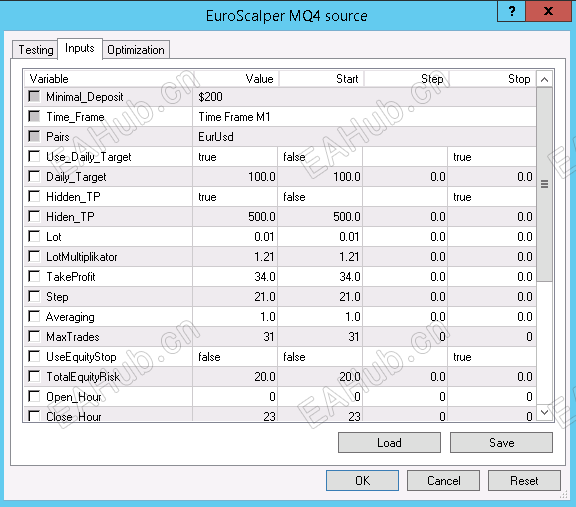Click Hiden_TP value 500.0

coord(235,217)
